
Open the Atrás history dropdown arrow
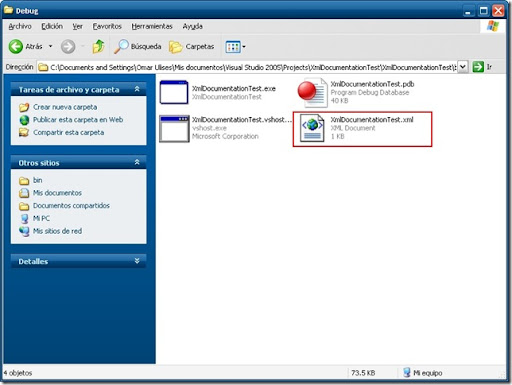pos(51,46)
